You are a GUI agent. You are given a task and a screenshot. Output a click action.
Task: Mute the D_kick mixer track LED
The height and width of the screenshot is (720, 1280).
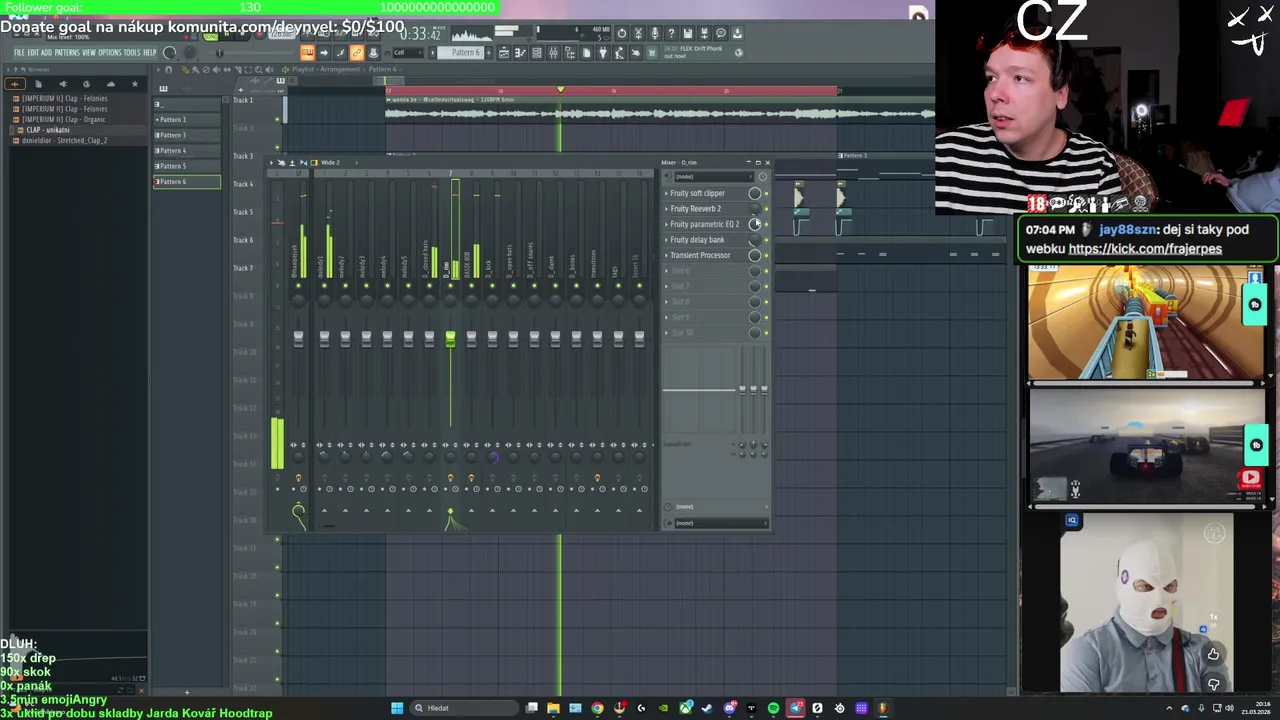[492, 285]
